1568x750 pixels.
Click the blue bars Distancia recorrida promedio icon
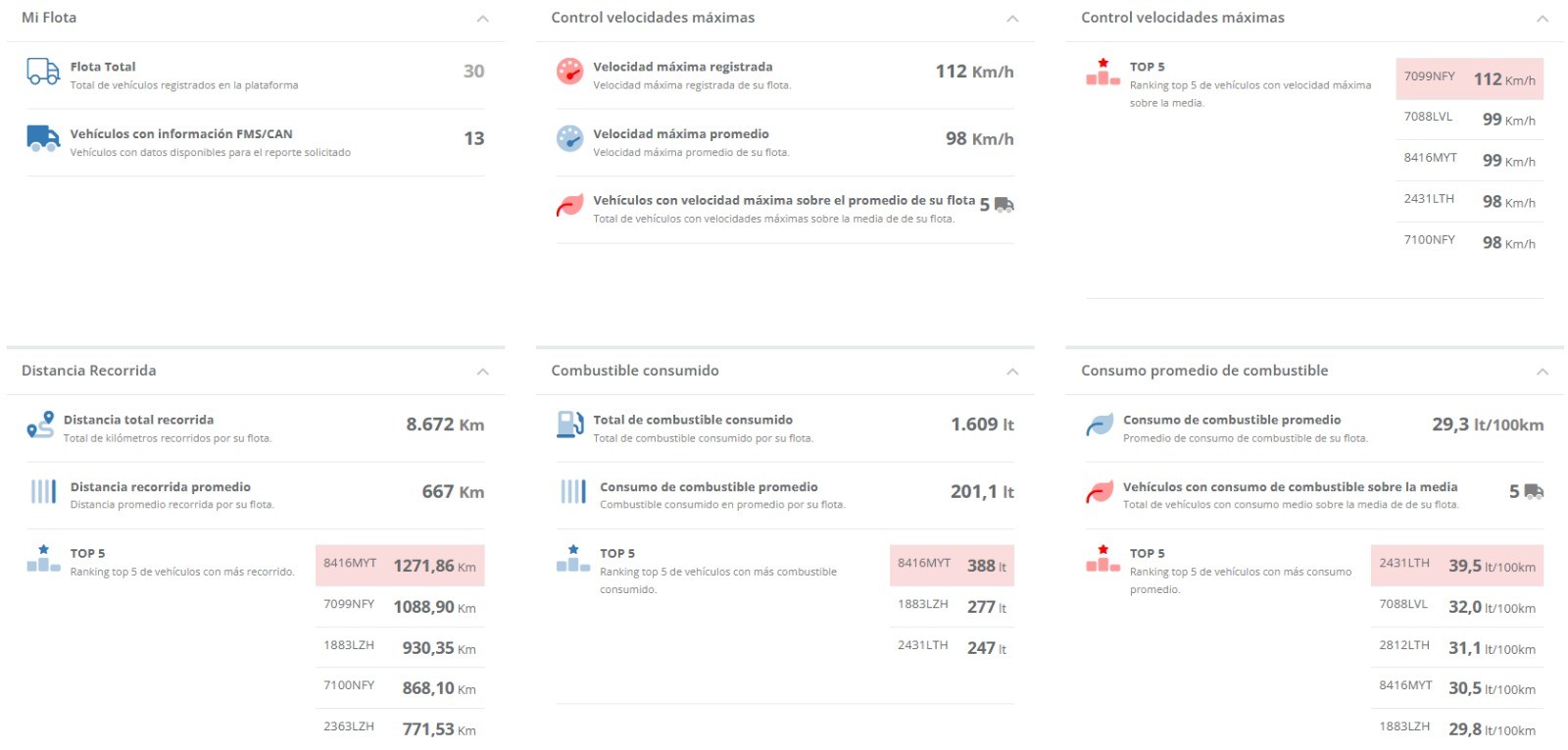(x=43, y=491)
